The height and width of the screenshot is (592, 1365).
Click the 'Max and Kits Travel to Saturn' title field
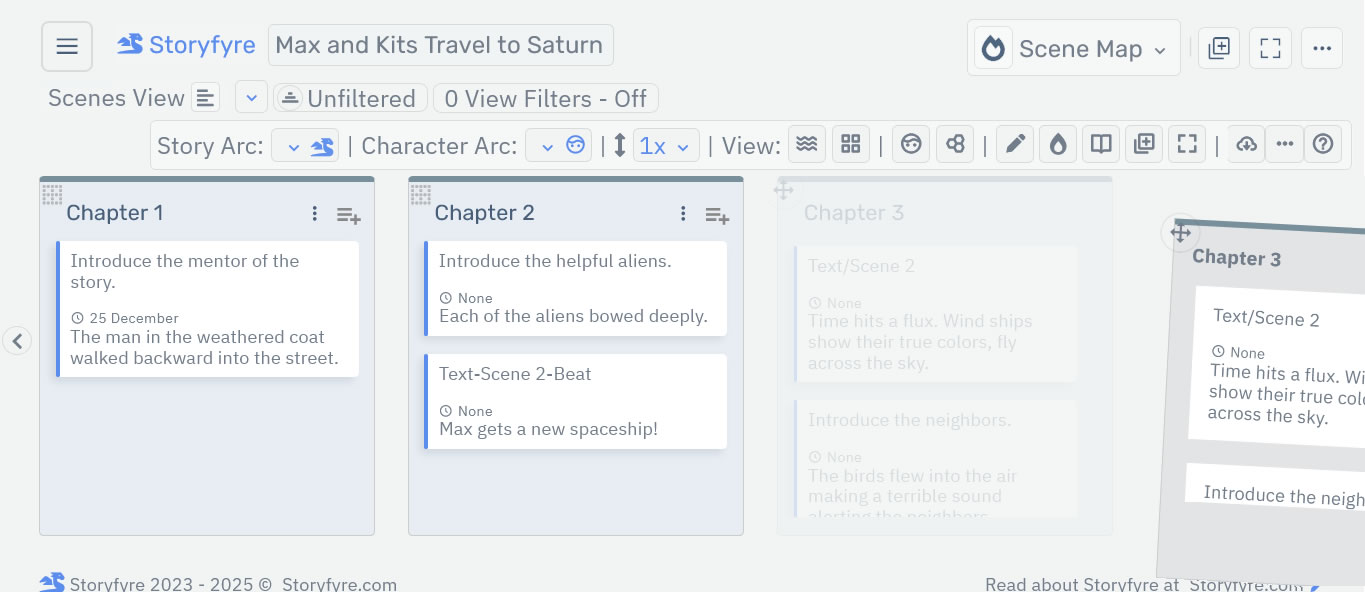[440, 45]
